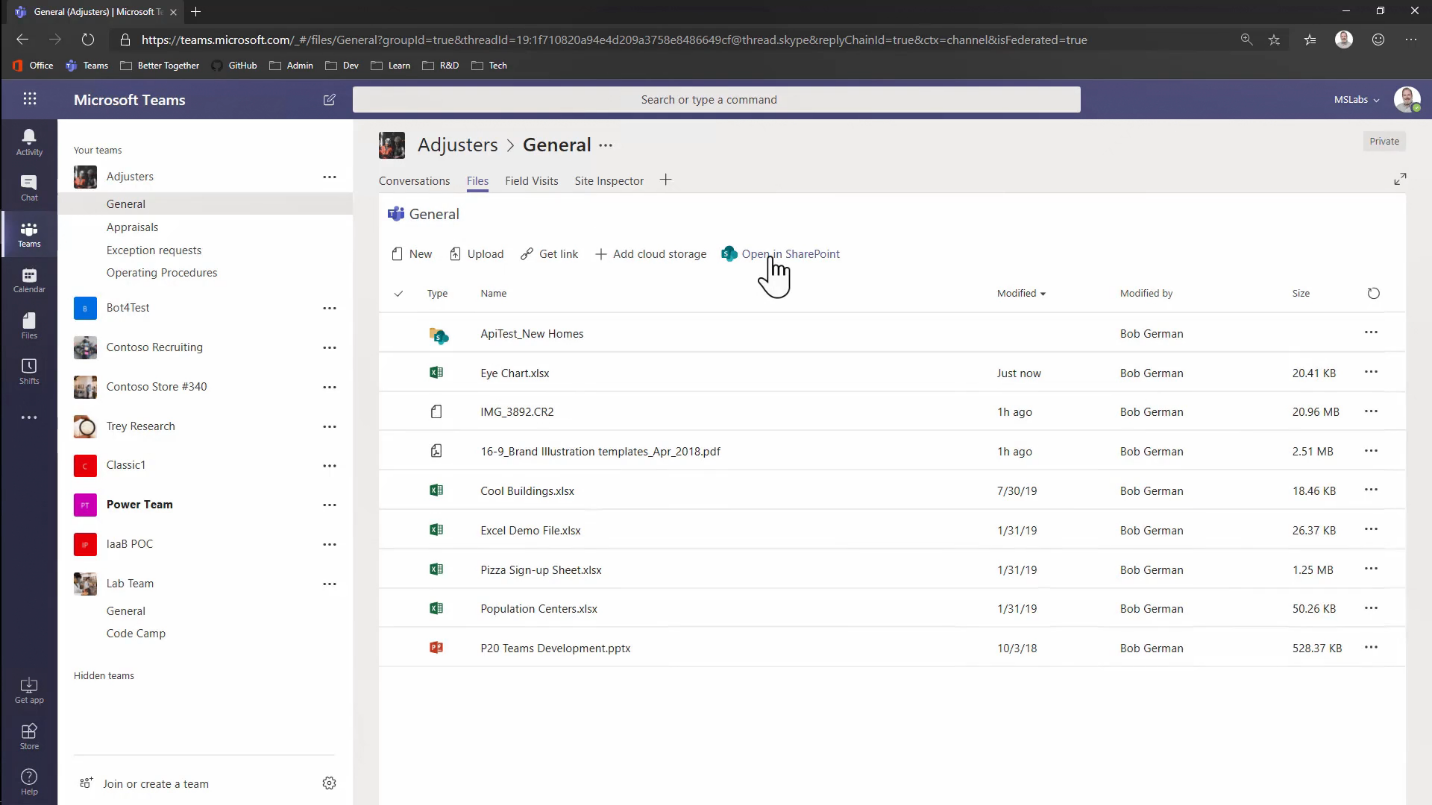Open manage teams settings gear

point(329,783)
